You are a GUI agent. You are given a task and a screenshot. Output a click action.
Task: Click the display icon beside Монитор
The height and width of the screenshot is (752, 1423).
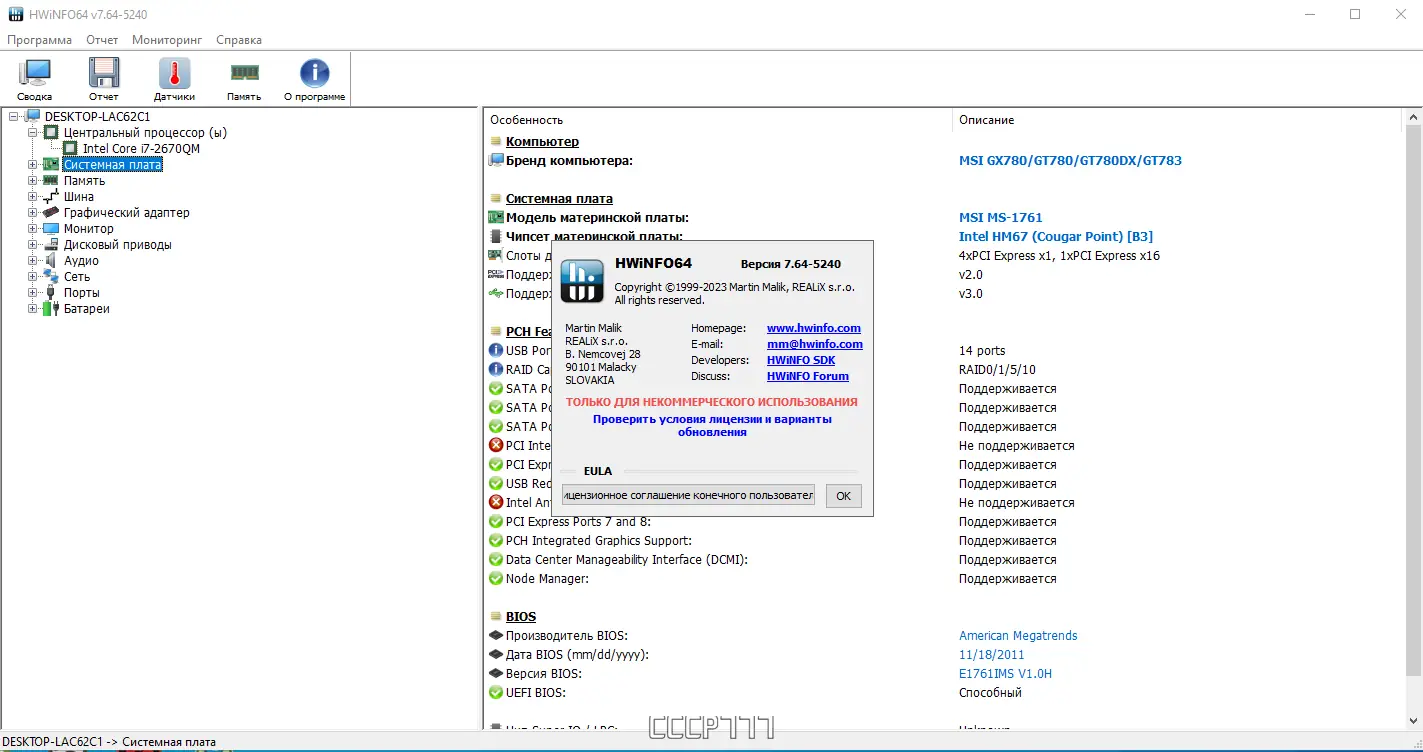[x=51, y=229]
